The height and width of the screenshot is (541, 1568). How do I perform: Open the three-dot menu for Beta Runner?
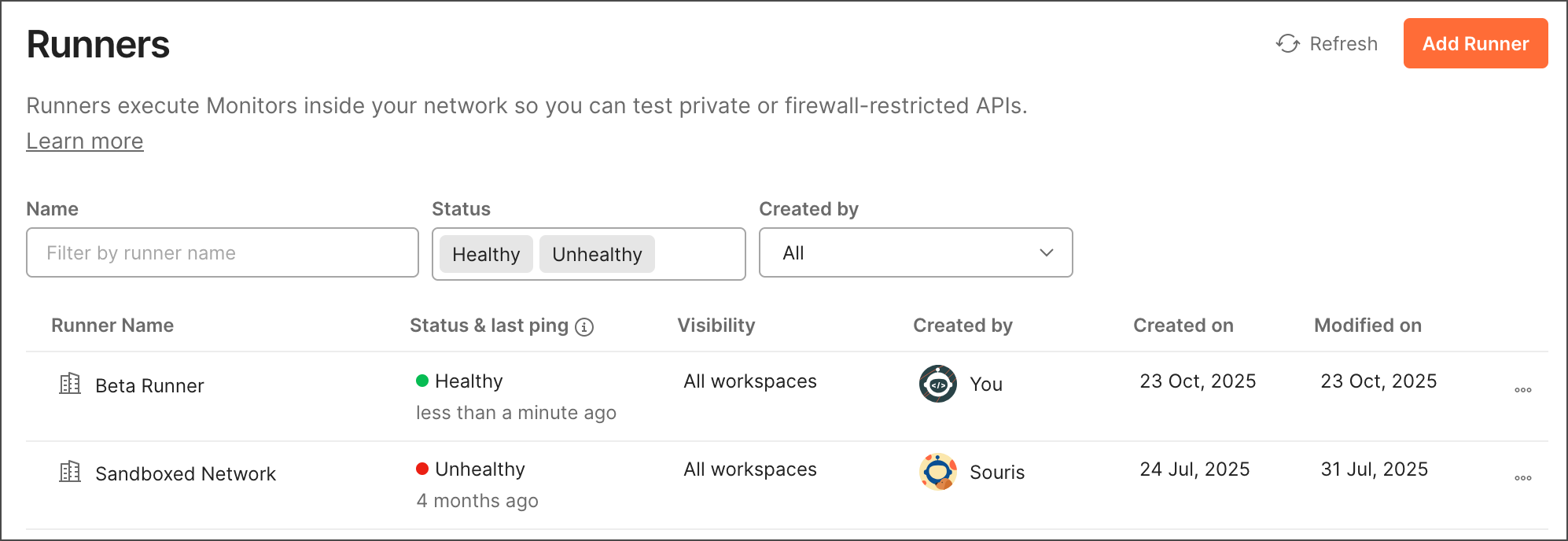coord(1523,389)
